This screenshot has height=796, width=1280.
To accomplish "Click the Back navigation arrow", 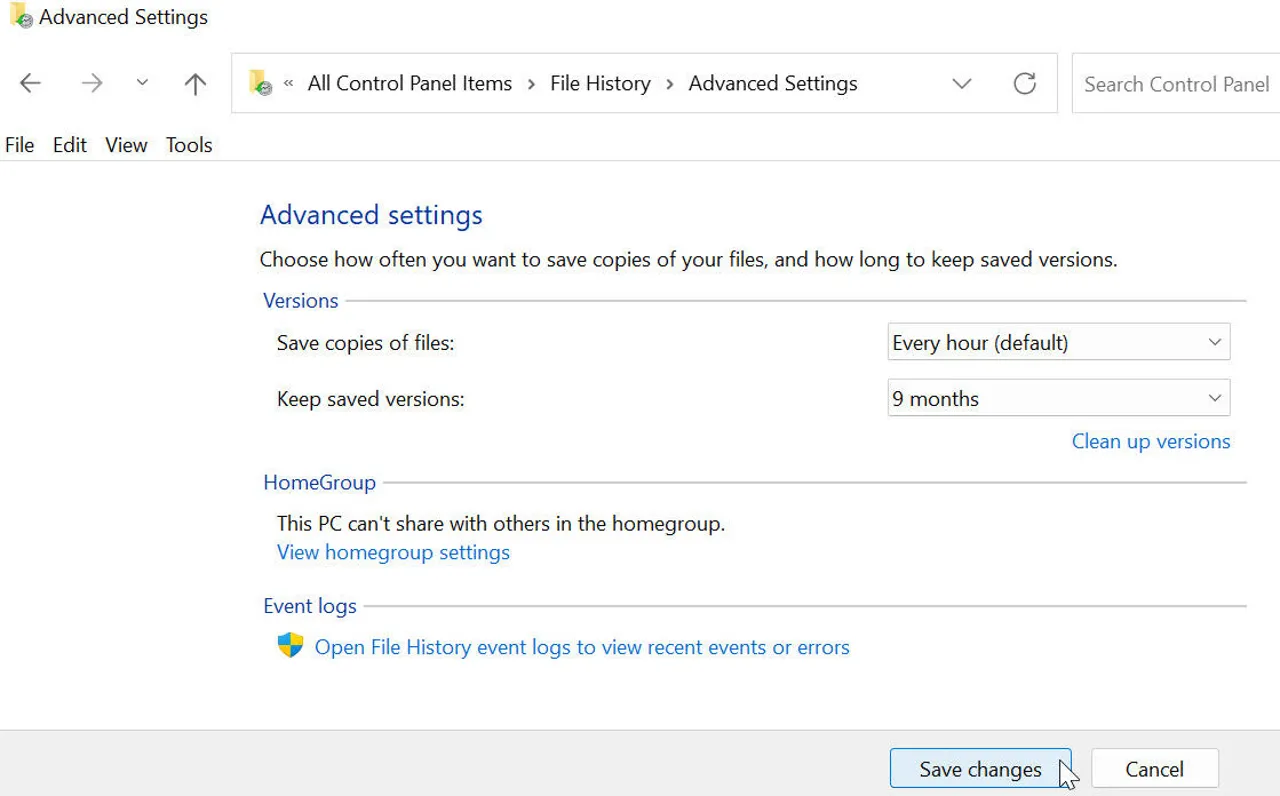I will click(x=31, y=84).
